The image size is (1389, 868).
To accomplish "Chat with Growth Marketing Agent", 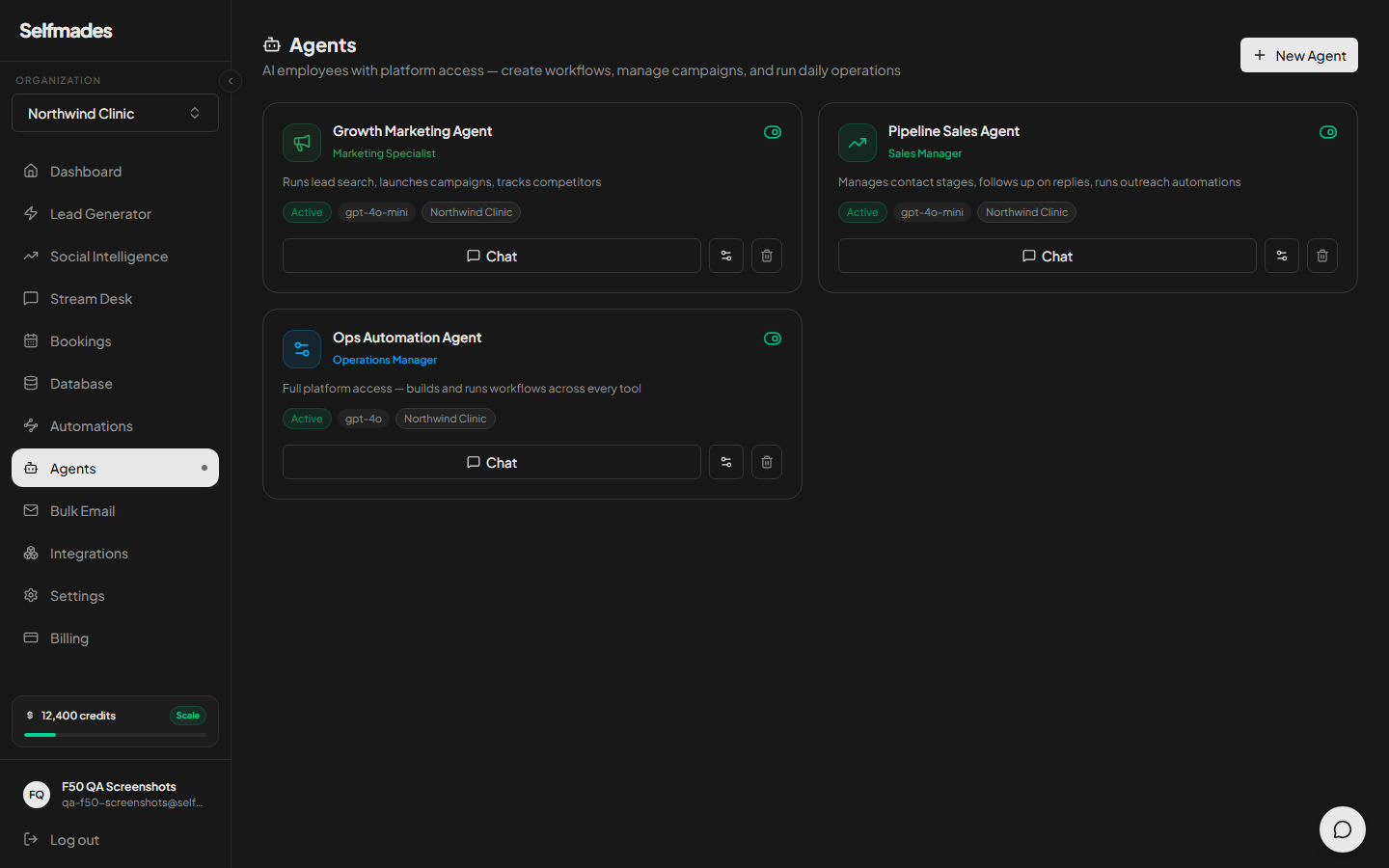I will coord(492,256).
